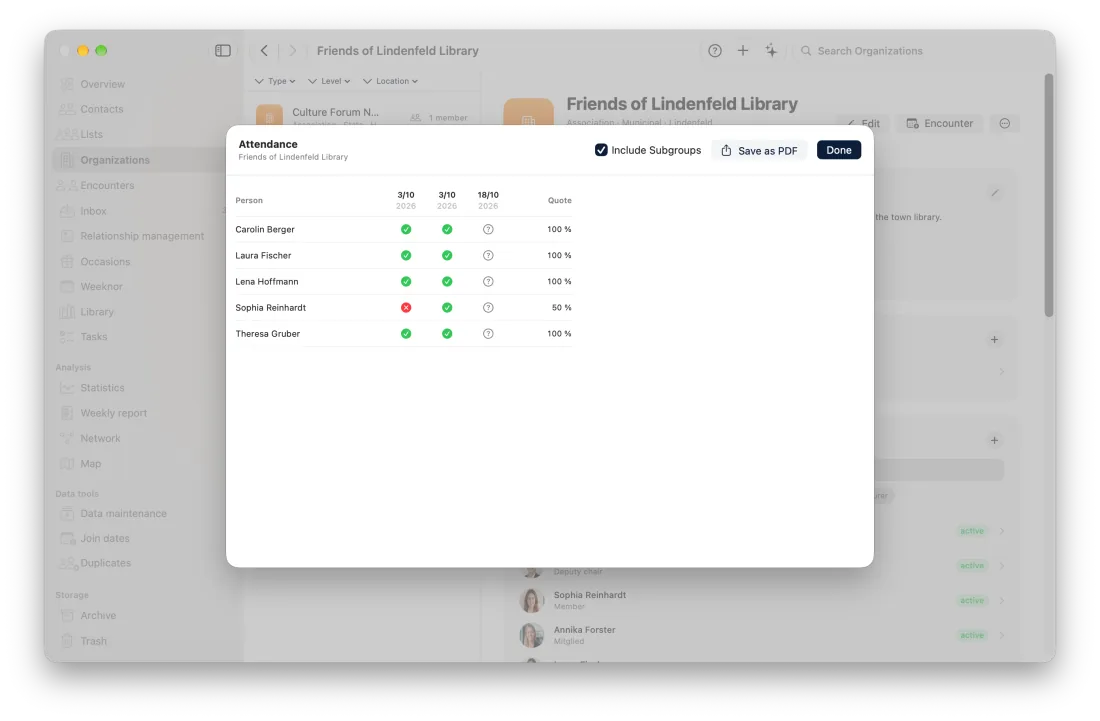
Task: Set Laura Fischer's unknown status for 18/10
Action: click(x=488, y=255)
